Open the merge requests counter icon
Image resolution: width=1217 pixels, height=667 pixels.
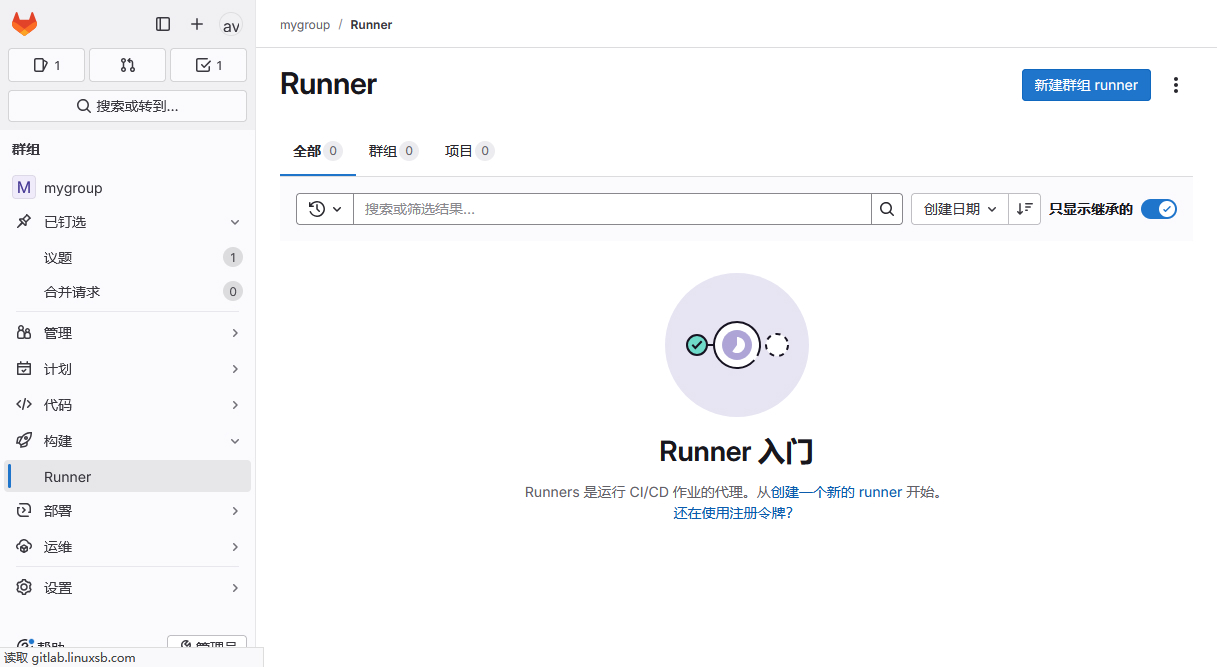127,65
